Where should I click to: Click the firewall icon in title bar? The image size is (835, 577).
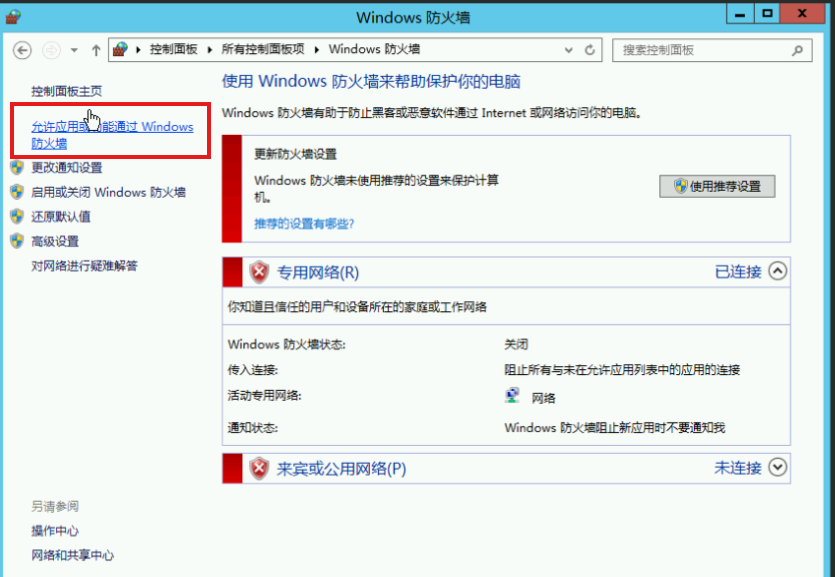coord(13,16)
